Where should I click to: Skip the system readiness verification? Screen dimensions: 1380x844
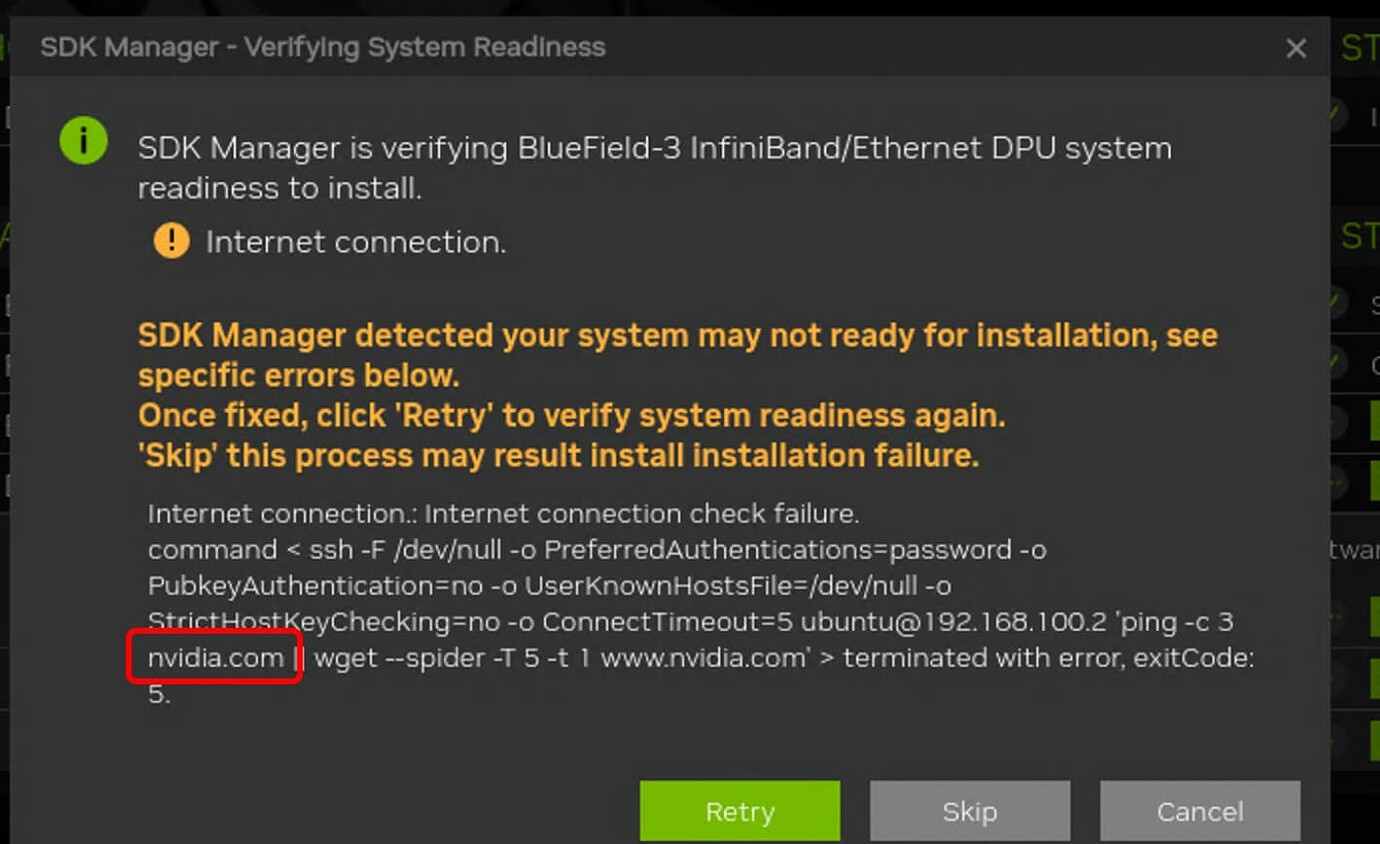(x=970, y=811)
